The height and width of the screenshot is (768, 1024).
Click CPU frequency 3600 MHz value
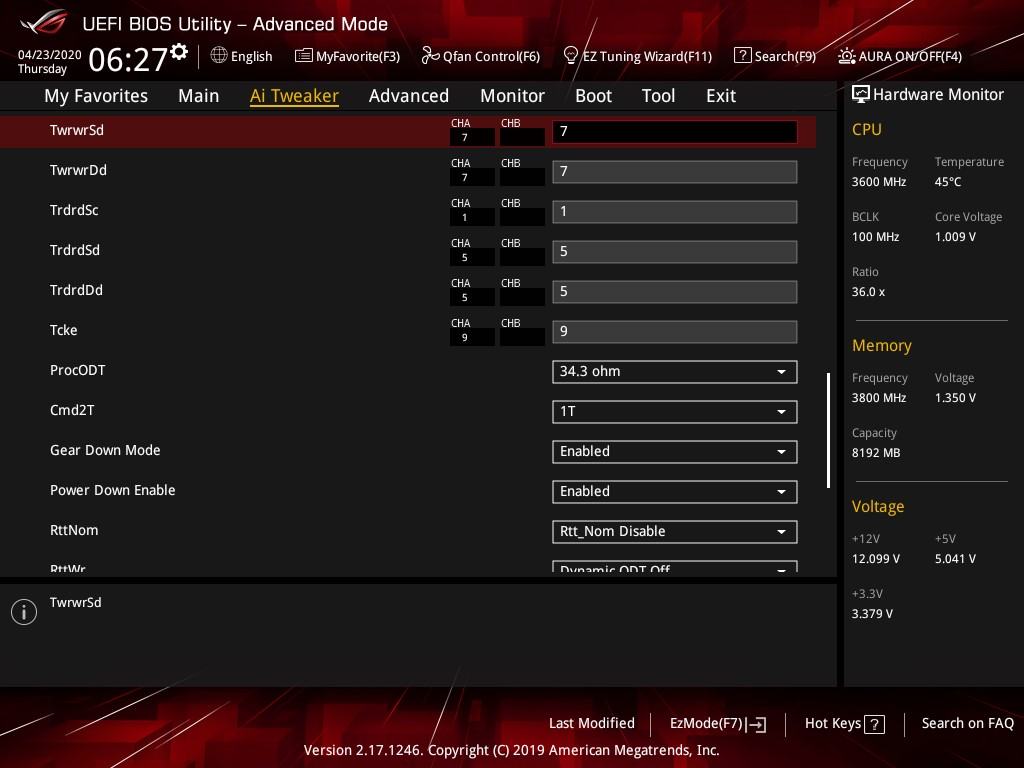tap(878, 182)
